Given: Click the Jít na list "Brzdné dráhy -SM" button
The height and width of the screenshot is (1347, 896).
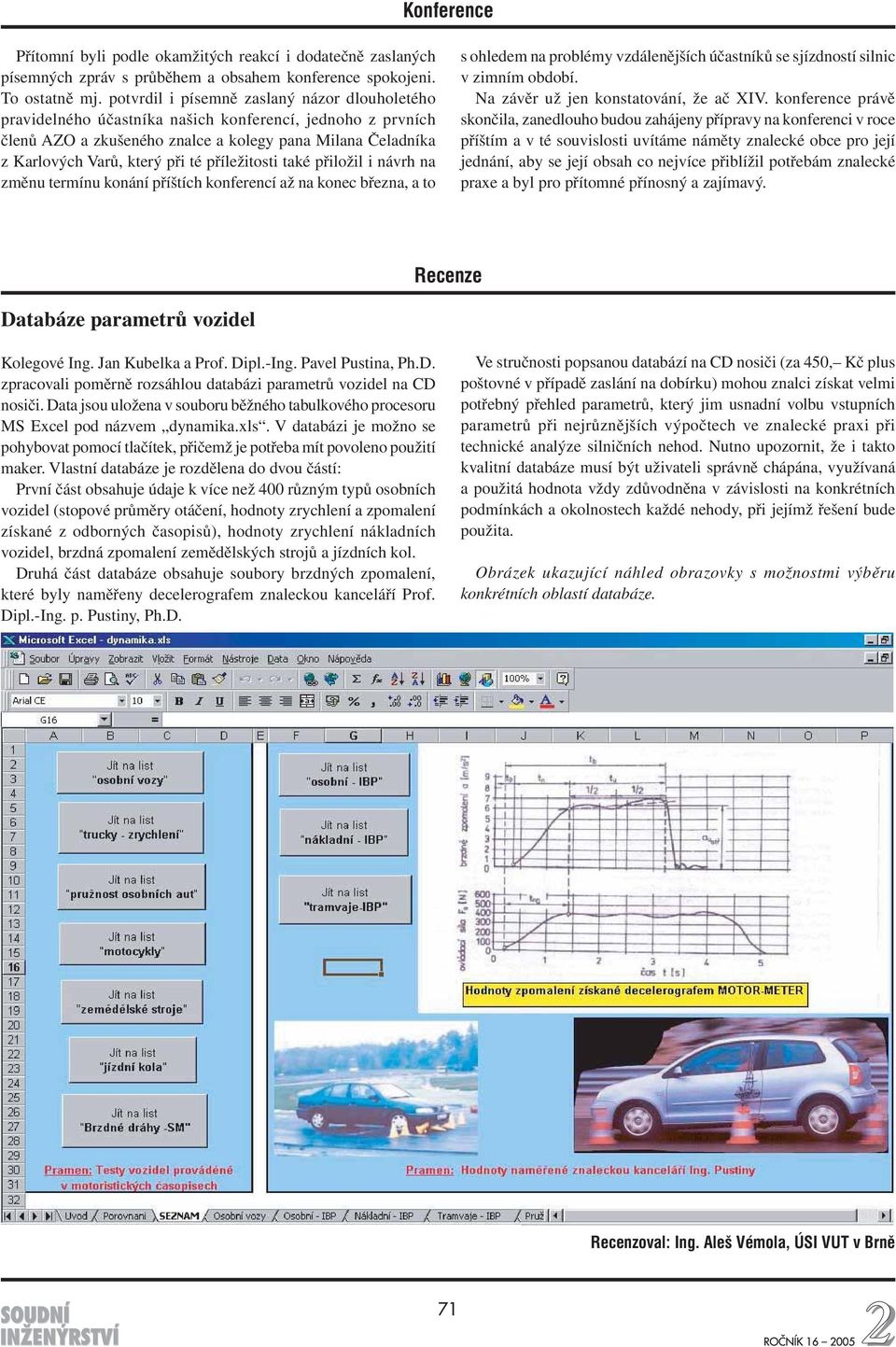Looking at the screenshot, I should [x=134, y=1120].
